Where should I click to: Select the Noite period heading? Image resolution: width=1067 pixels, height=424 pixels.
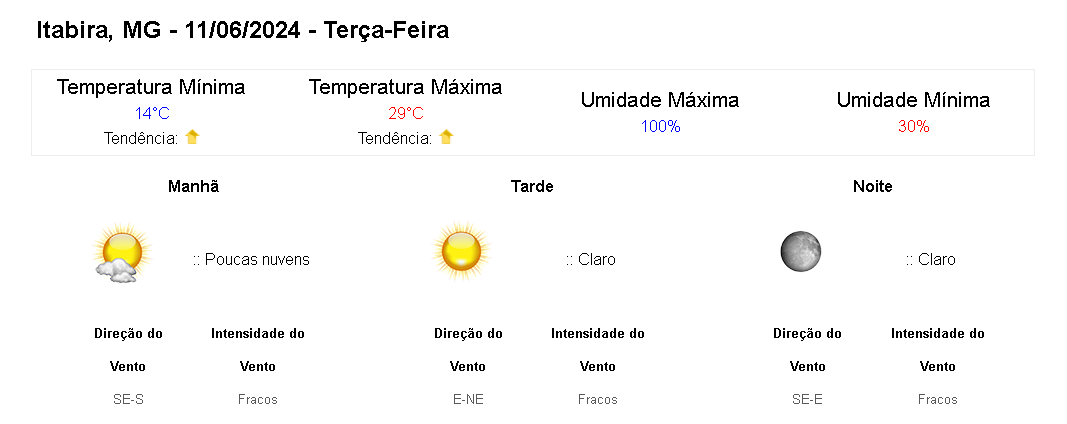tap(873, 186)
